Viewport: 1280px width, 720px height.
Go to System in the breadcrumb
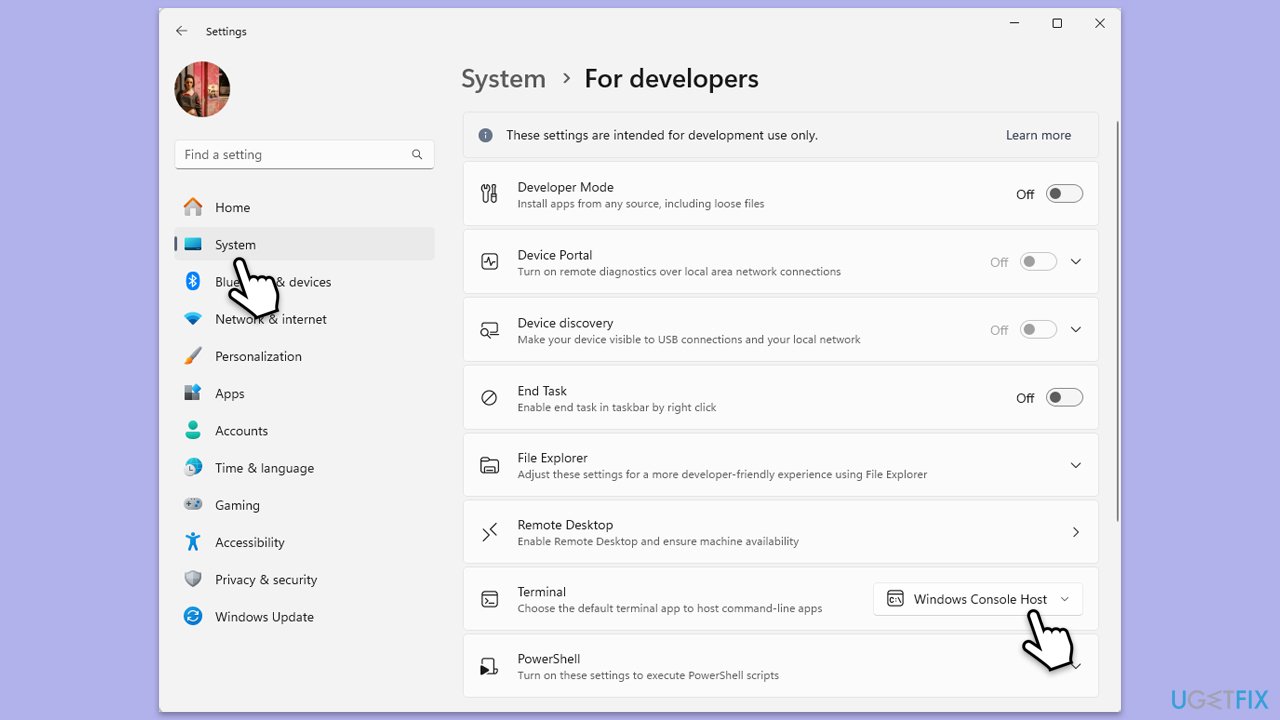(503, 79)
